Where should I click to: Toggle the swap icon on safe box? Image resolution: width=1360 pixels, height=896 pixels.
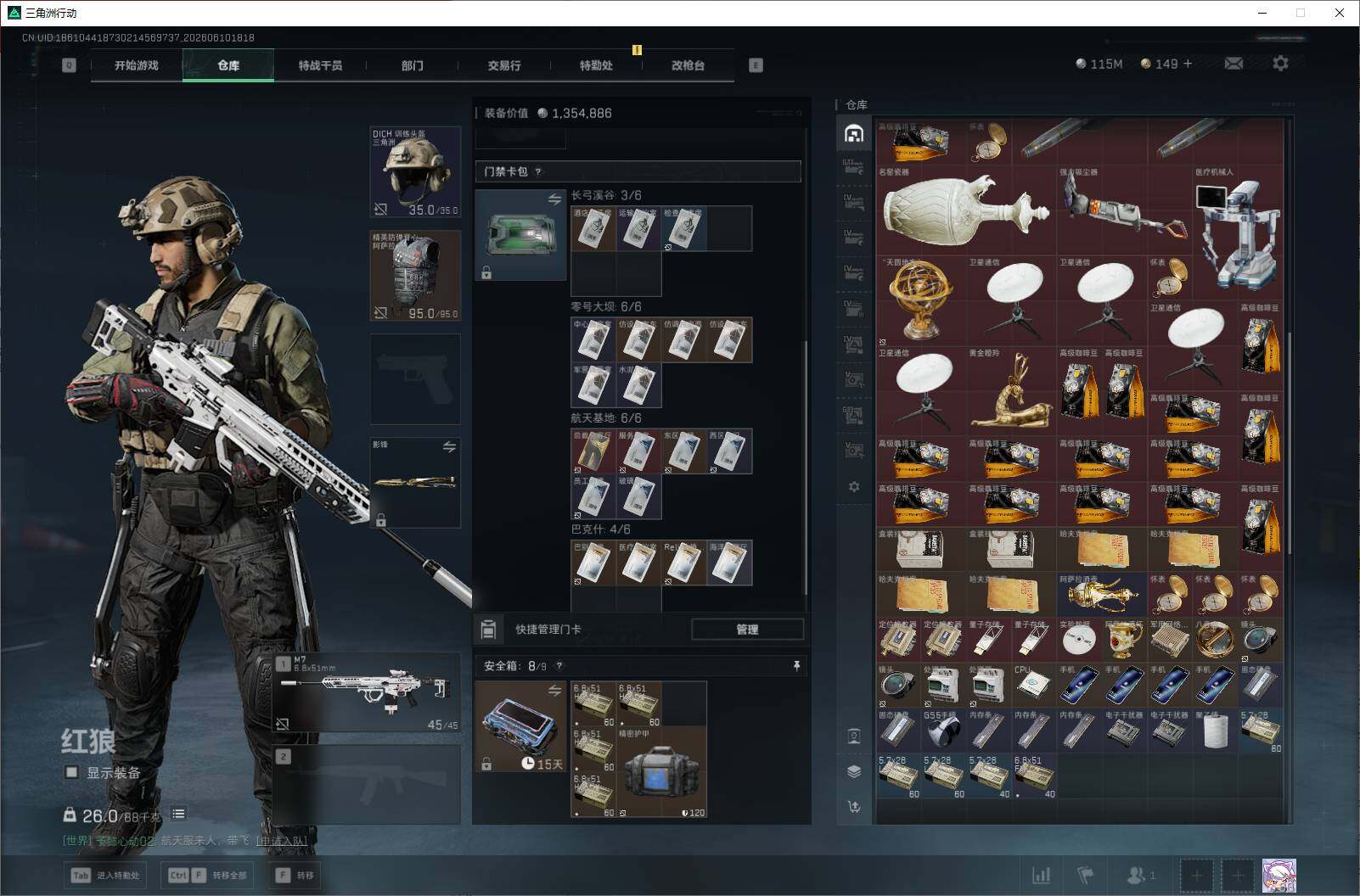coord(554,691)
